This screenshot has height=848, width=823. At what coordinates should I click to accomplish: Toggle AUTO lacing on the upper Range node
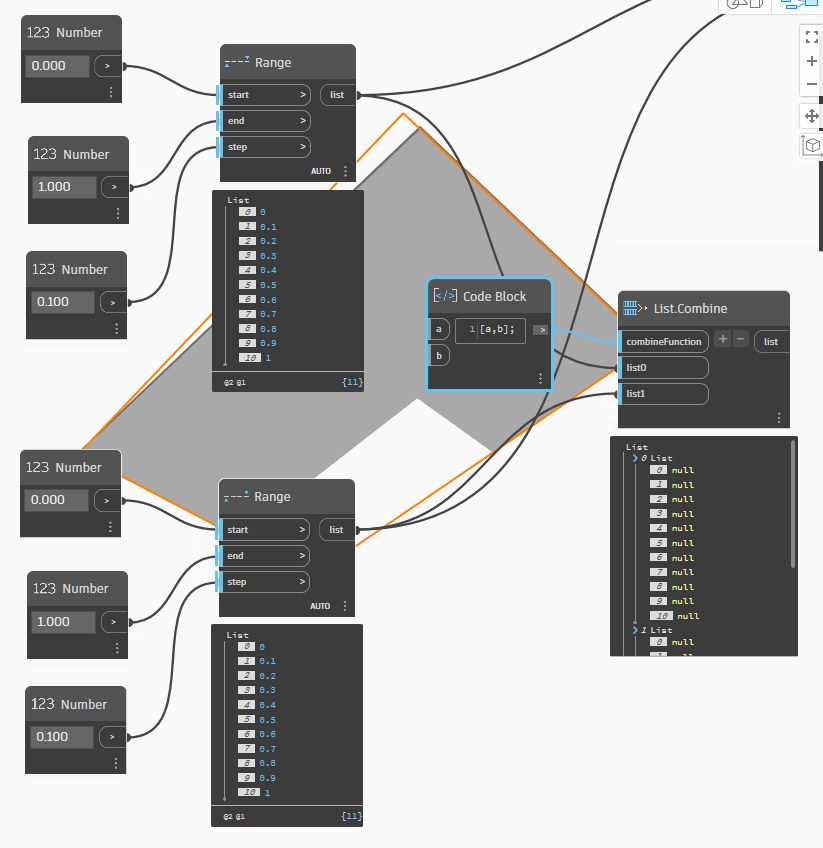click(321, 171)
